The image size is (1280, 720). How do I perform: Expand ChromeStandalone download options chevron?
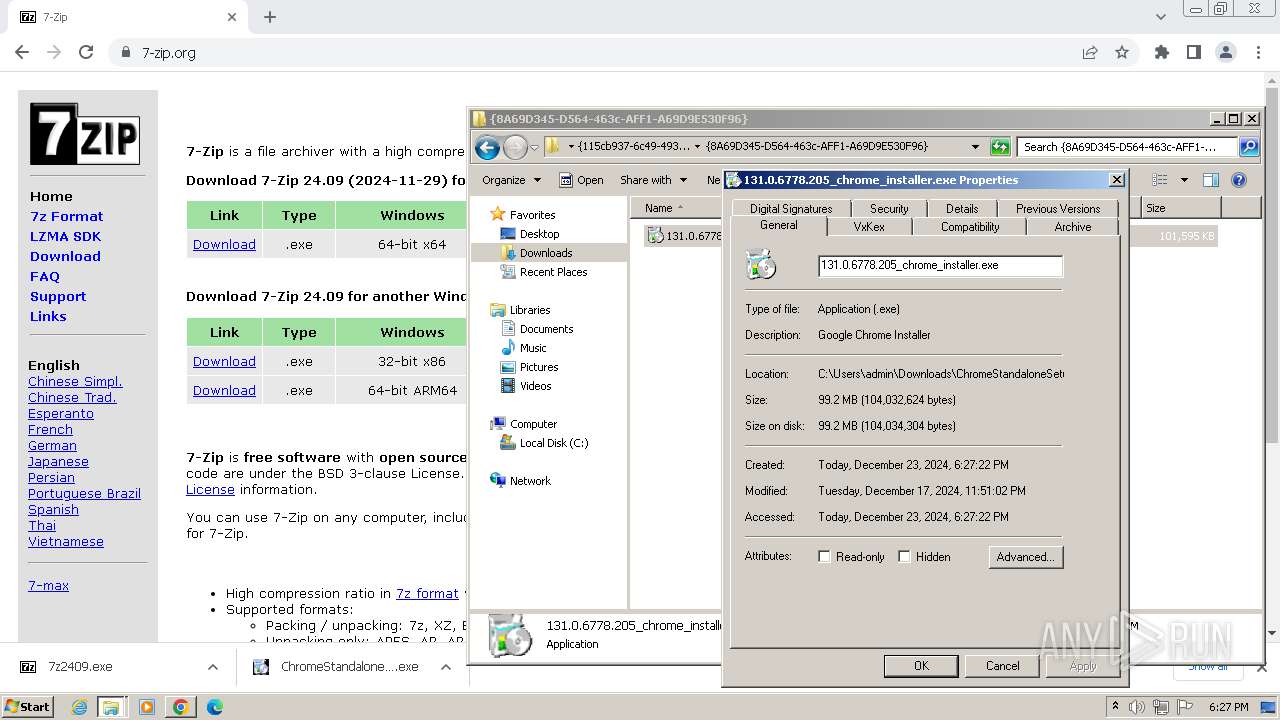coord(446,667)
